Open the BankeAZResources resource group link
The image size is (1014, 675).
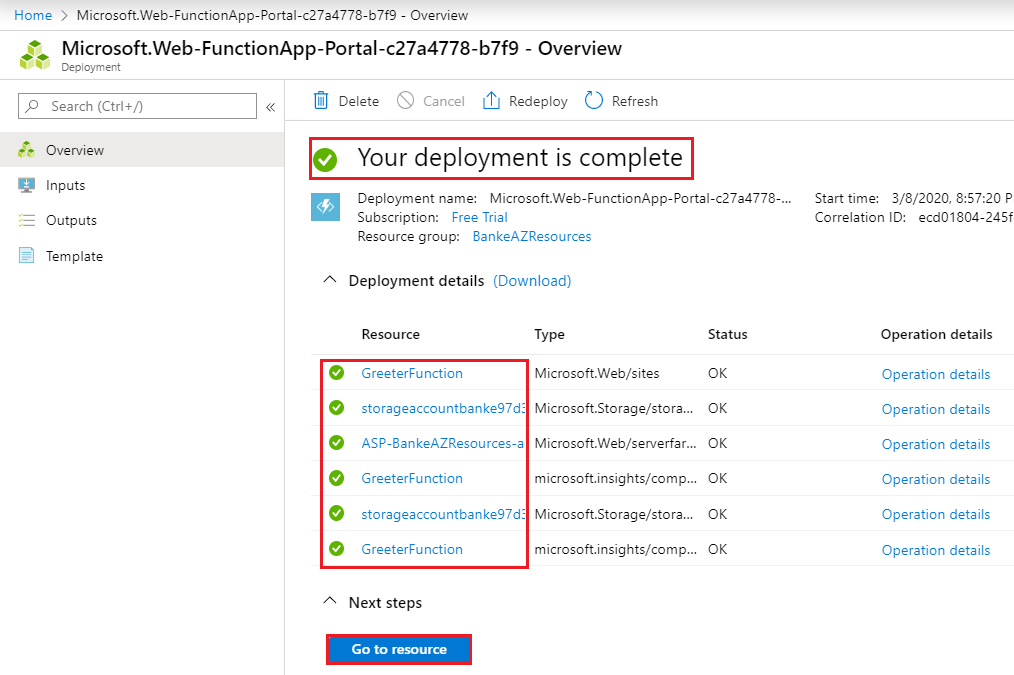(531, 236)
